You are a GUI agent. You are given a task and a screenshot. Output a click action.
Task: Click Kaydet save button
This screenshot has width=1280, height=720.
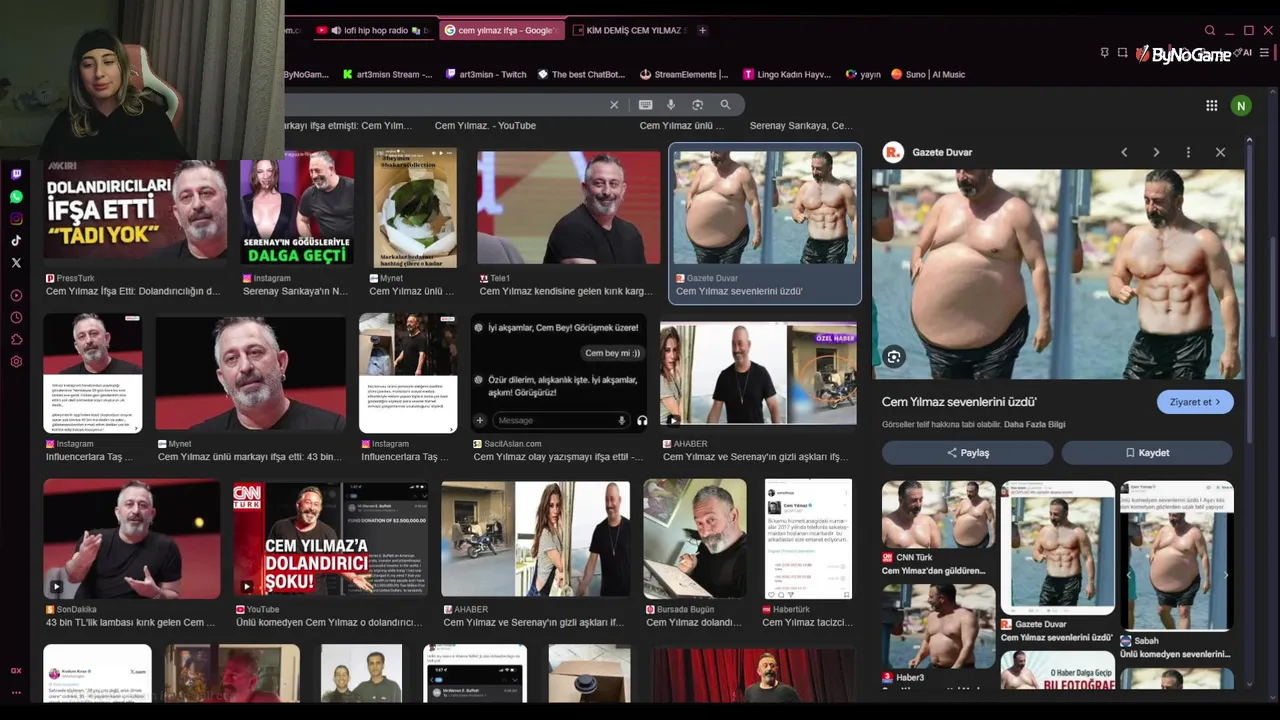(x=1147, y=453)
